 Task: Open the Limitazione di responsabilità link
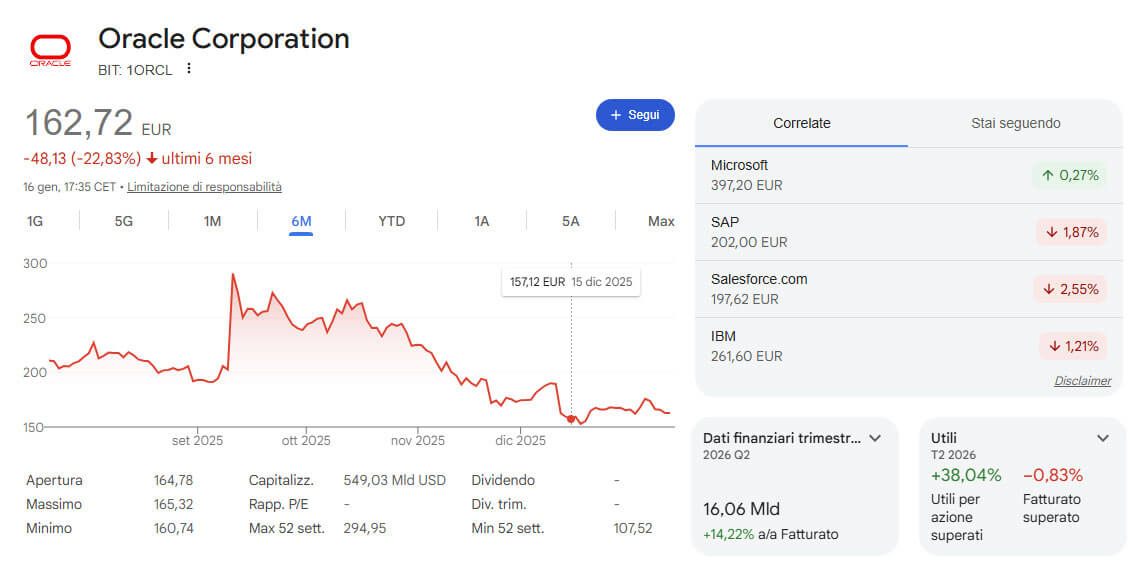point(203,187)
